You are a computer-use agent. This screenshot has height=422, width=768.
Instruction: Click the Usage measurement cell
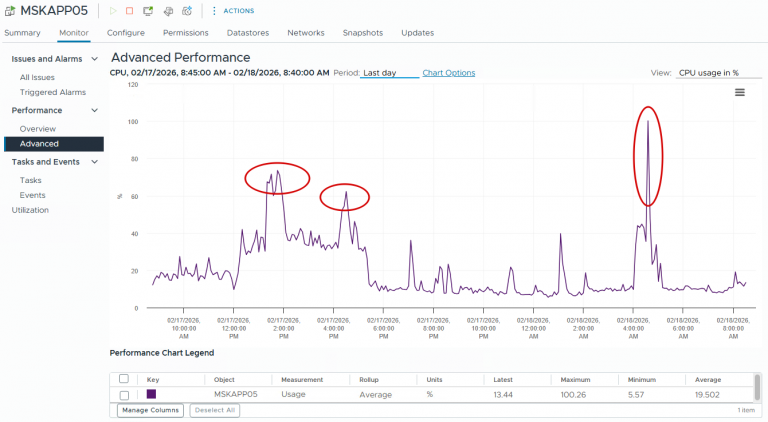click(x=293, y=394)
